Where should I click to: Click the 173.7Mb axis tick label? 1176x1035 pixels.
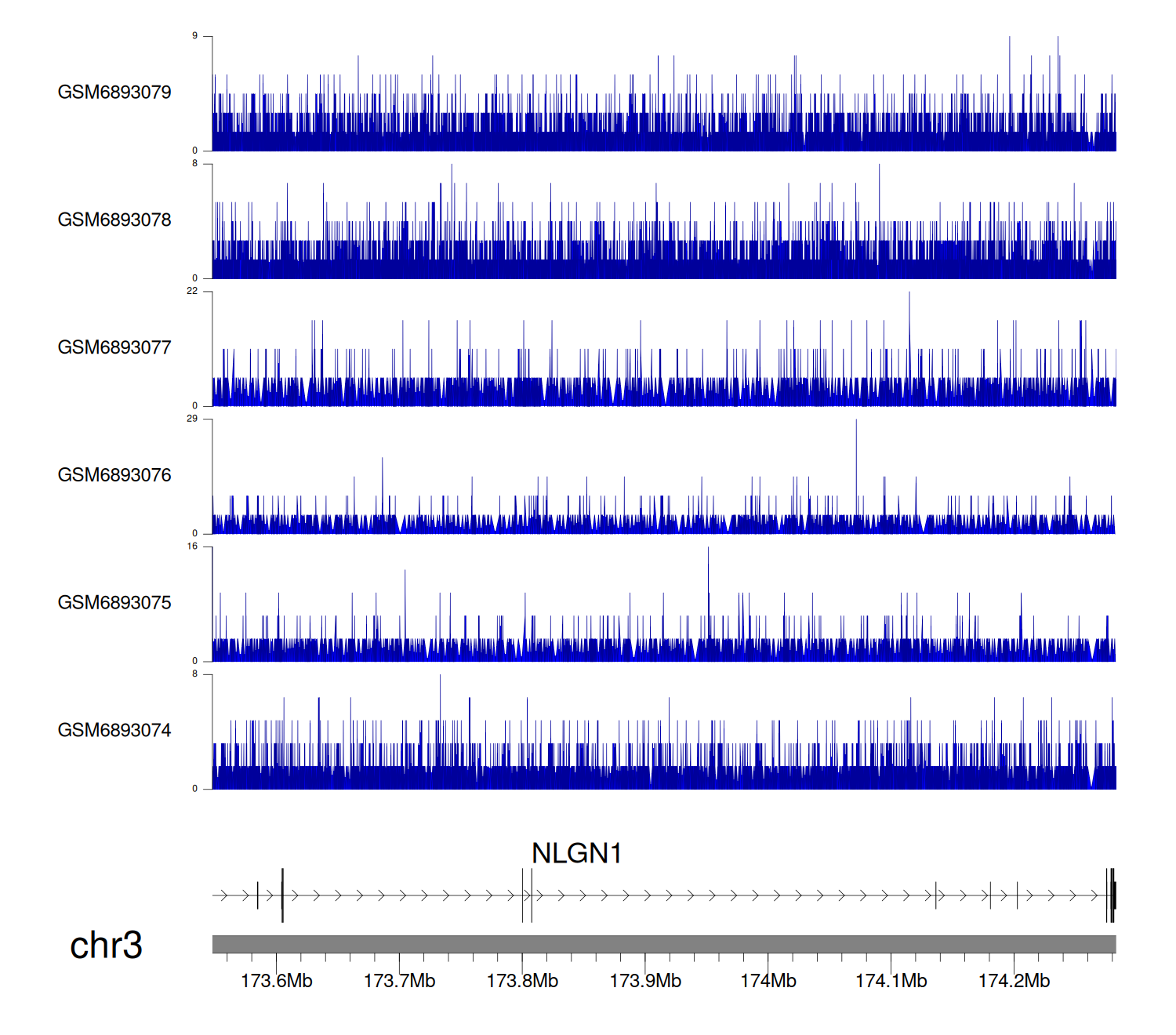click(x=399, y=981)
